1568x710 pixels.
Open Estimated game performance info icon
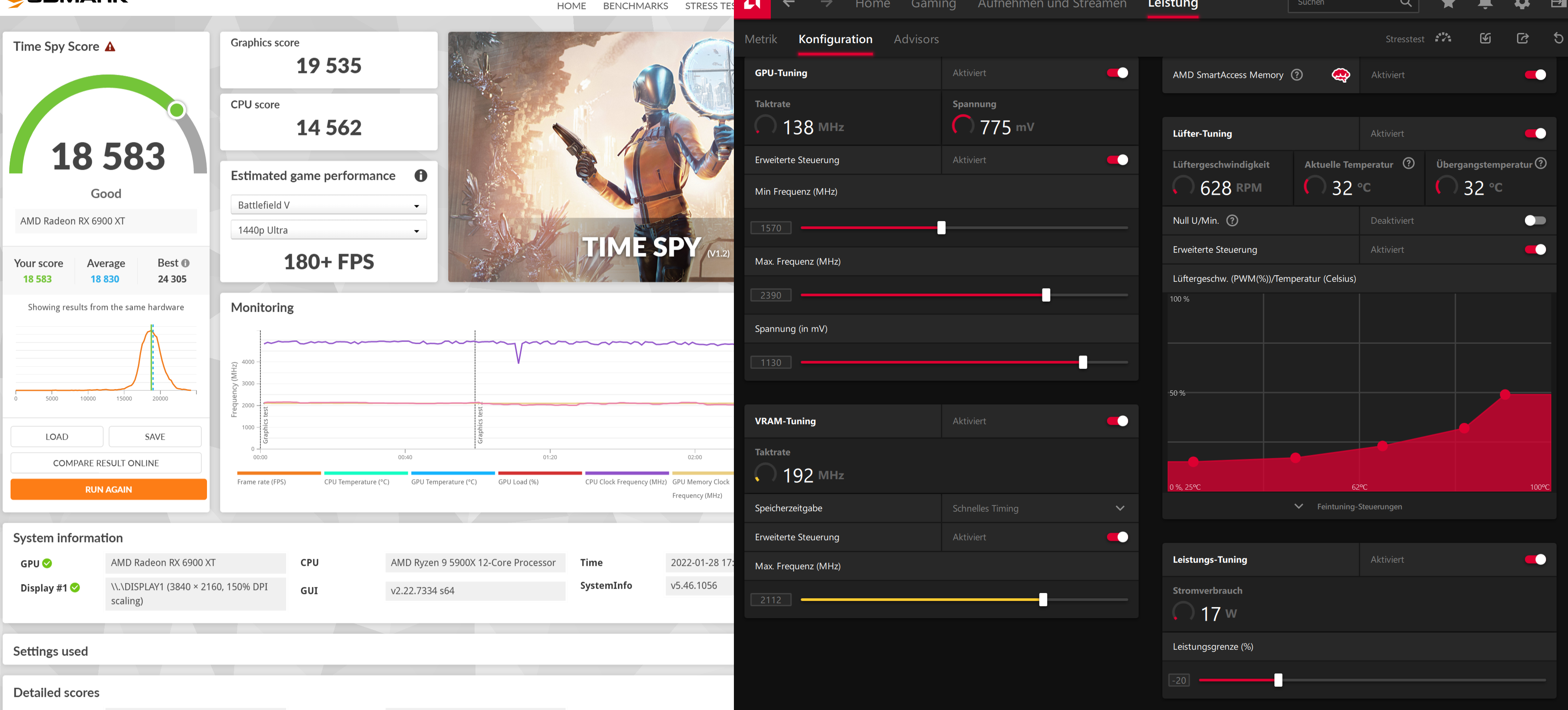[421, 176]
